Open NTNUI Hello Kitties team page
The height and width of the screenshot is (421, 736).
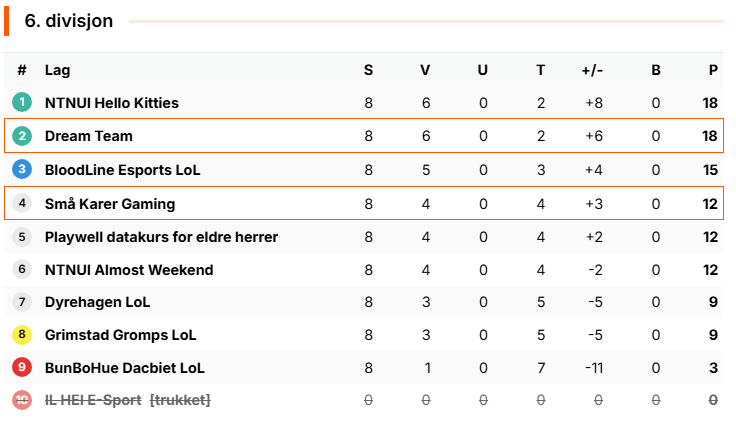pos(112,103)
